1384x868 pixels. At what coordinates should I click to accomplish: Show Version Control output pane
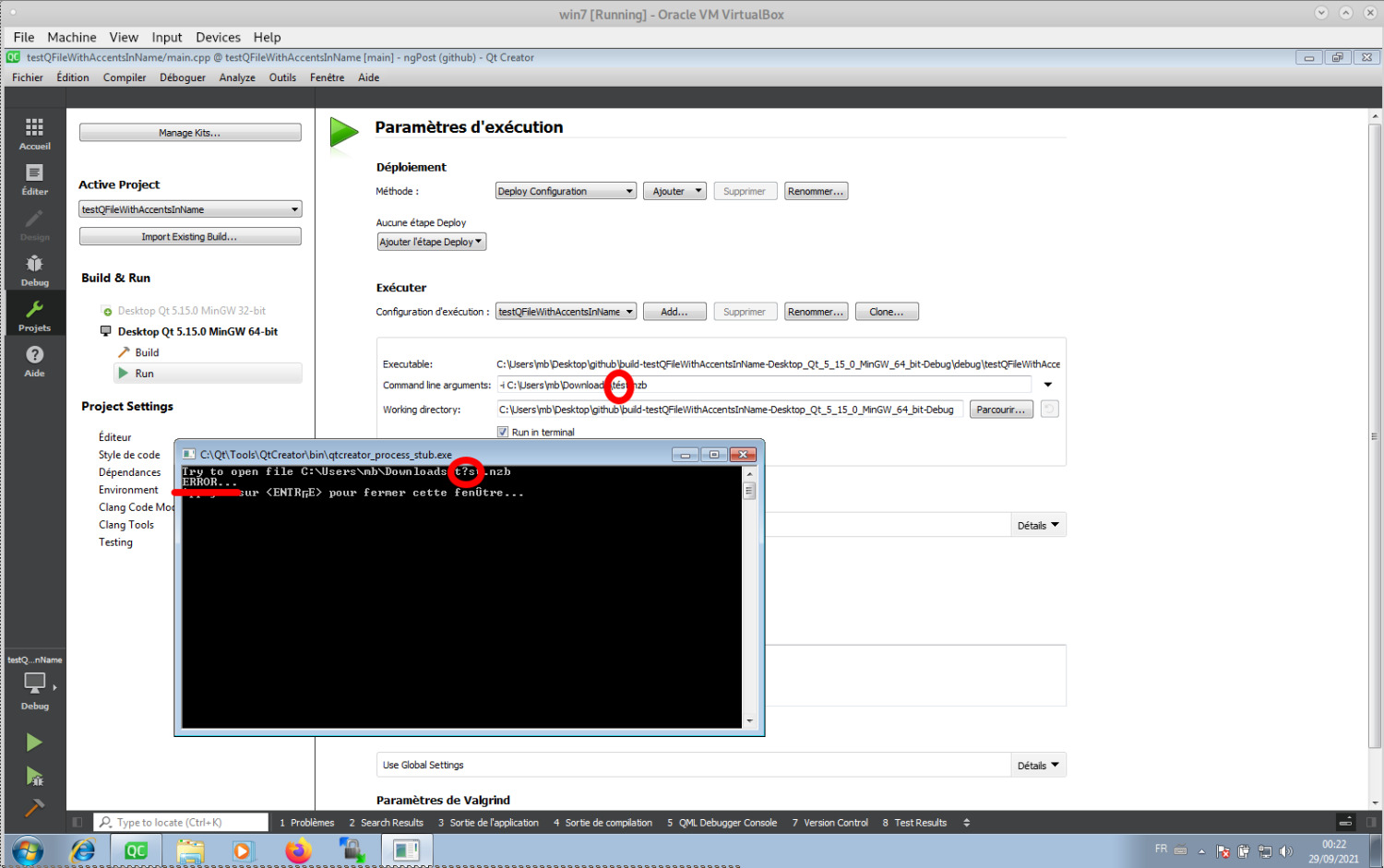[x=829, y=822]
